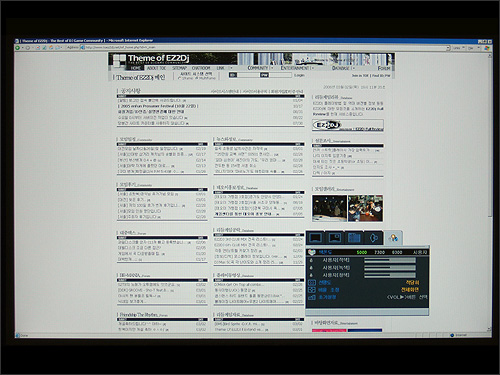The image size is (500, 375).
Task: Open the OSD picture-in-picture tab icon
Action: (335, 238)
